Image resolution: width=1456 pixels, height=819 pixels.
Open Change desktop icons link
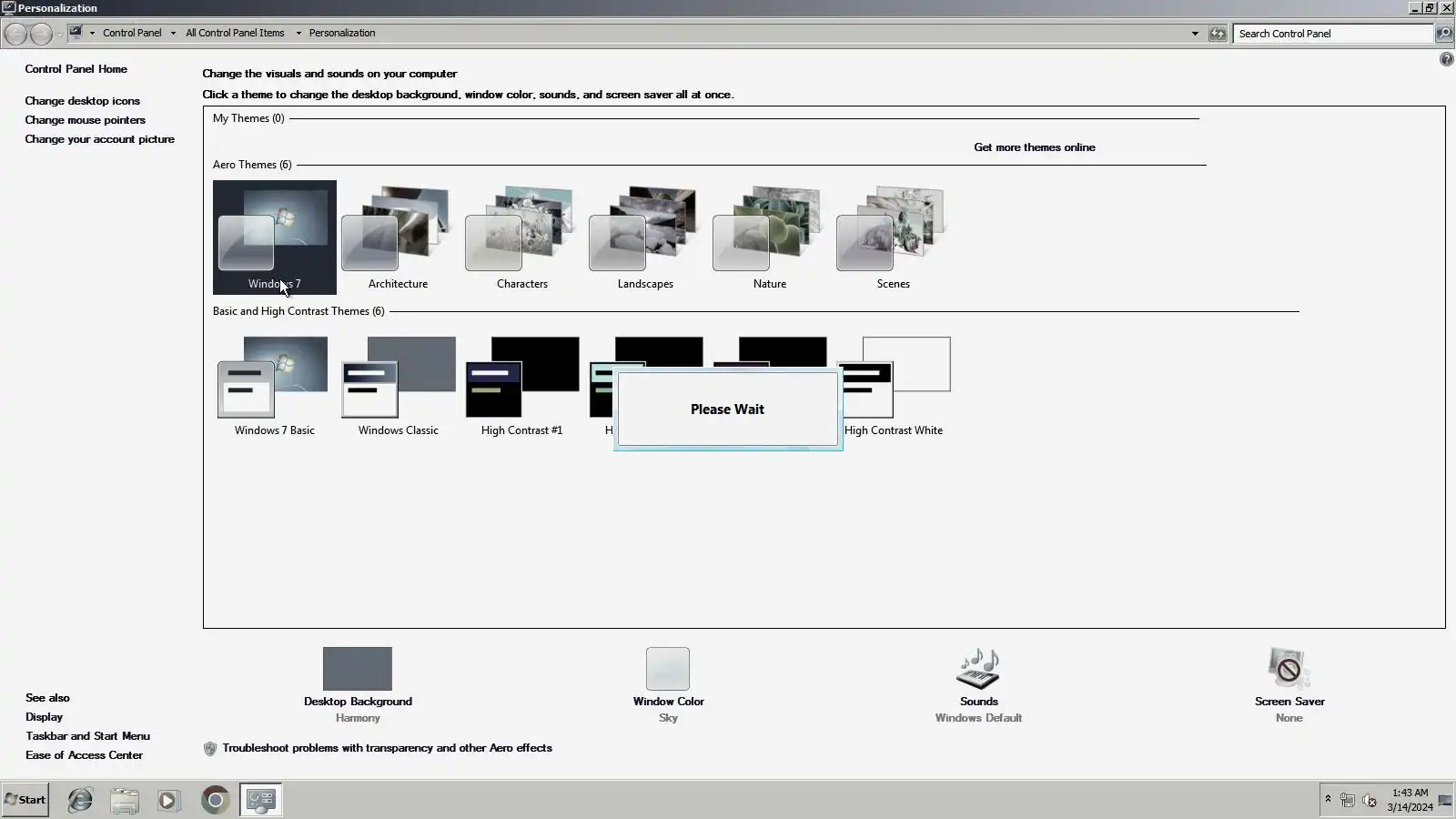pos(83,101)
